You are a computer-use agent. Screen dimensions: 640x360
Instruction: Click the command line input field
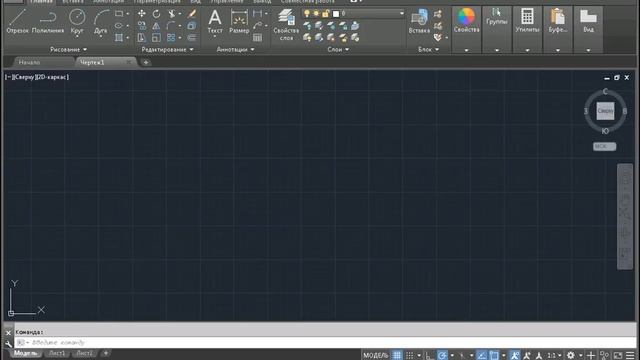point(325,342)
